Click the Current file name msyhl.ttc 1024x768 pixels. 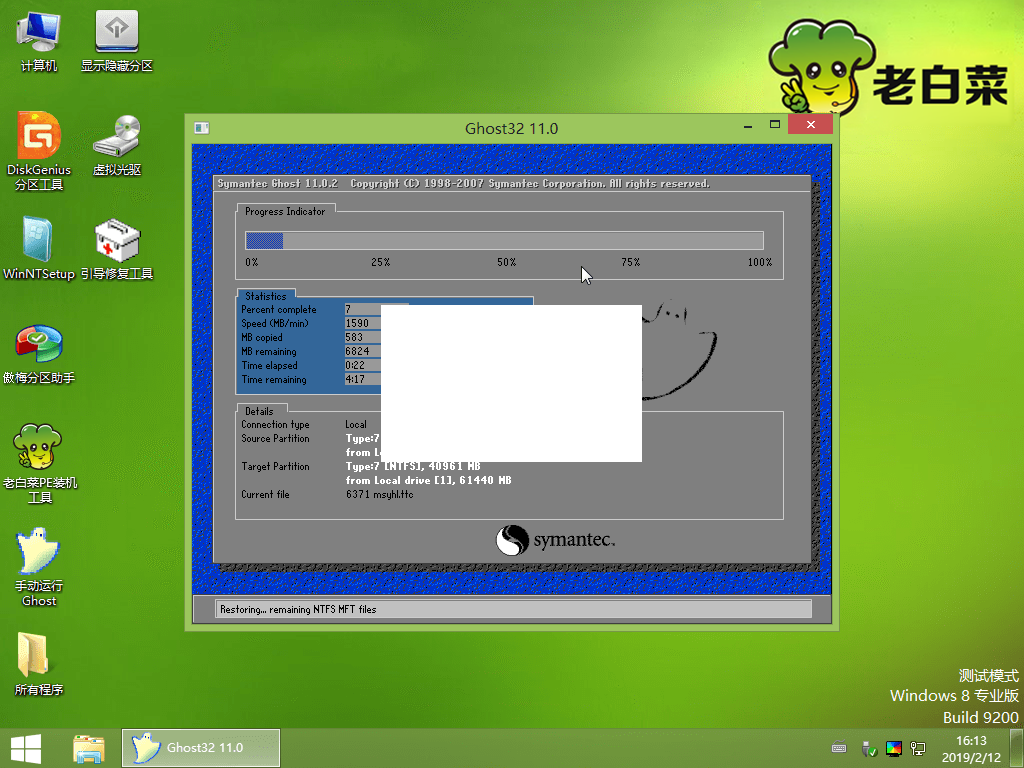[x=393, y=494]
